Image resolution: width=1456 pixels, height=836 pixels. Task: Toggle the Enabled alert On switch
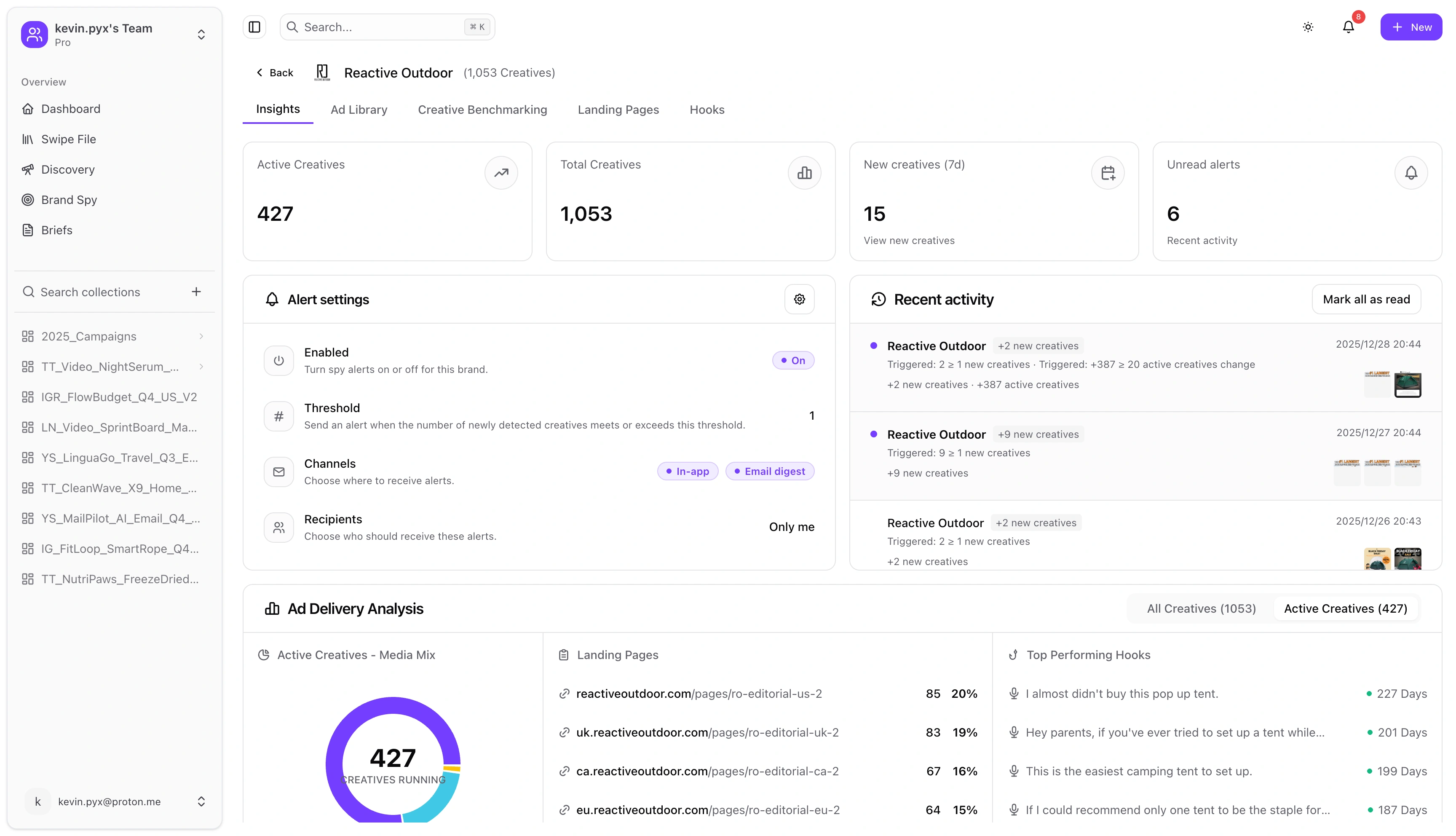792,361
